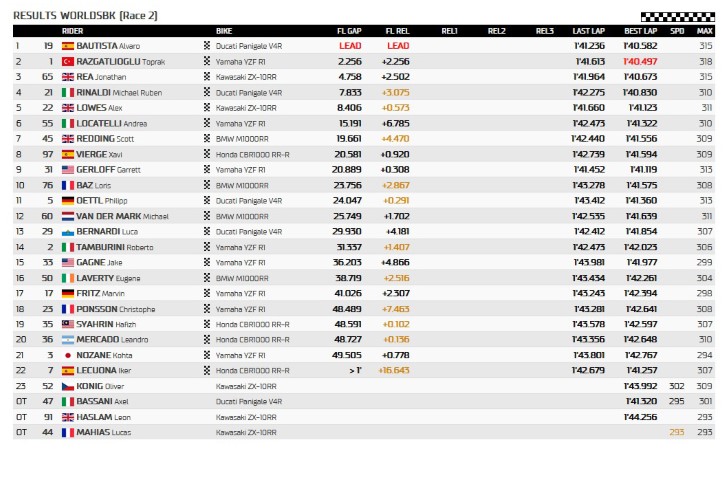The width and height of the screenshot is (727, 480).
Task: Click the BEST LAP column header
Action: coord(639,31)
